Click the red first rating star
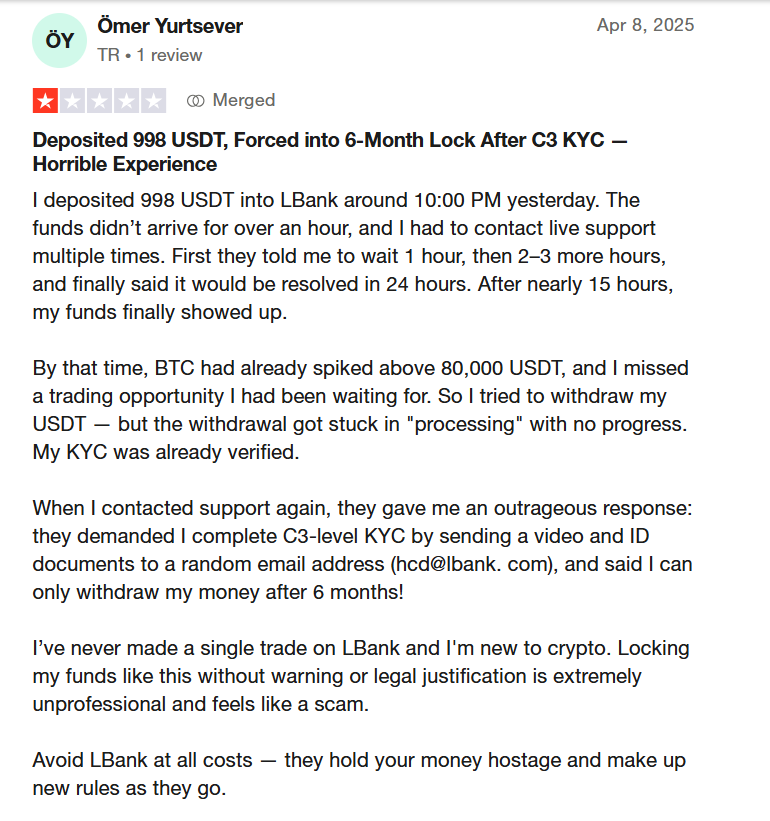The height and width of the screenshot is (821, 770). click(x=46, y=101)
